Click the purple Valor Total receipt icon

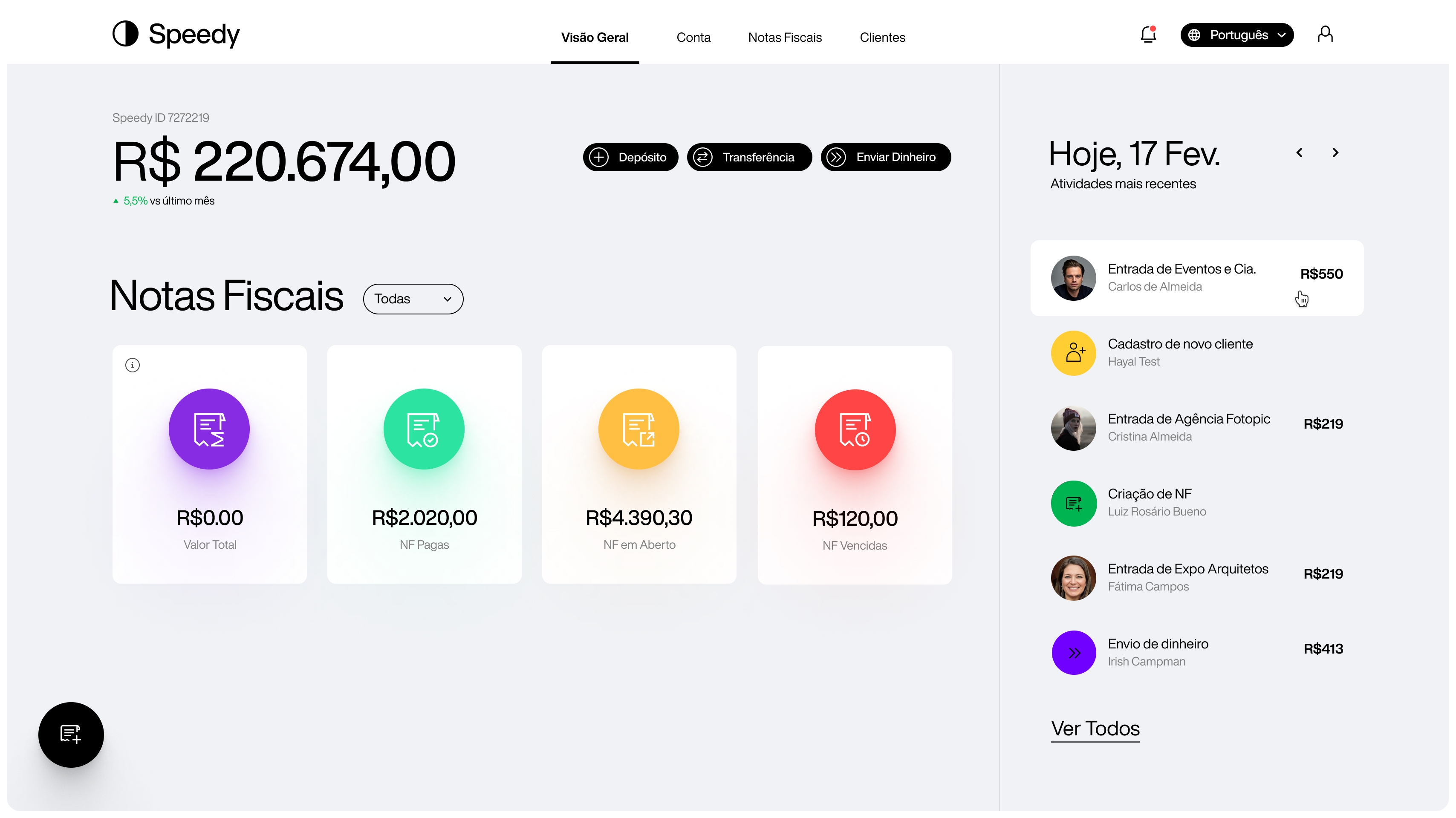209,429
